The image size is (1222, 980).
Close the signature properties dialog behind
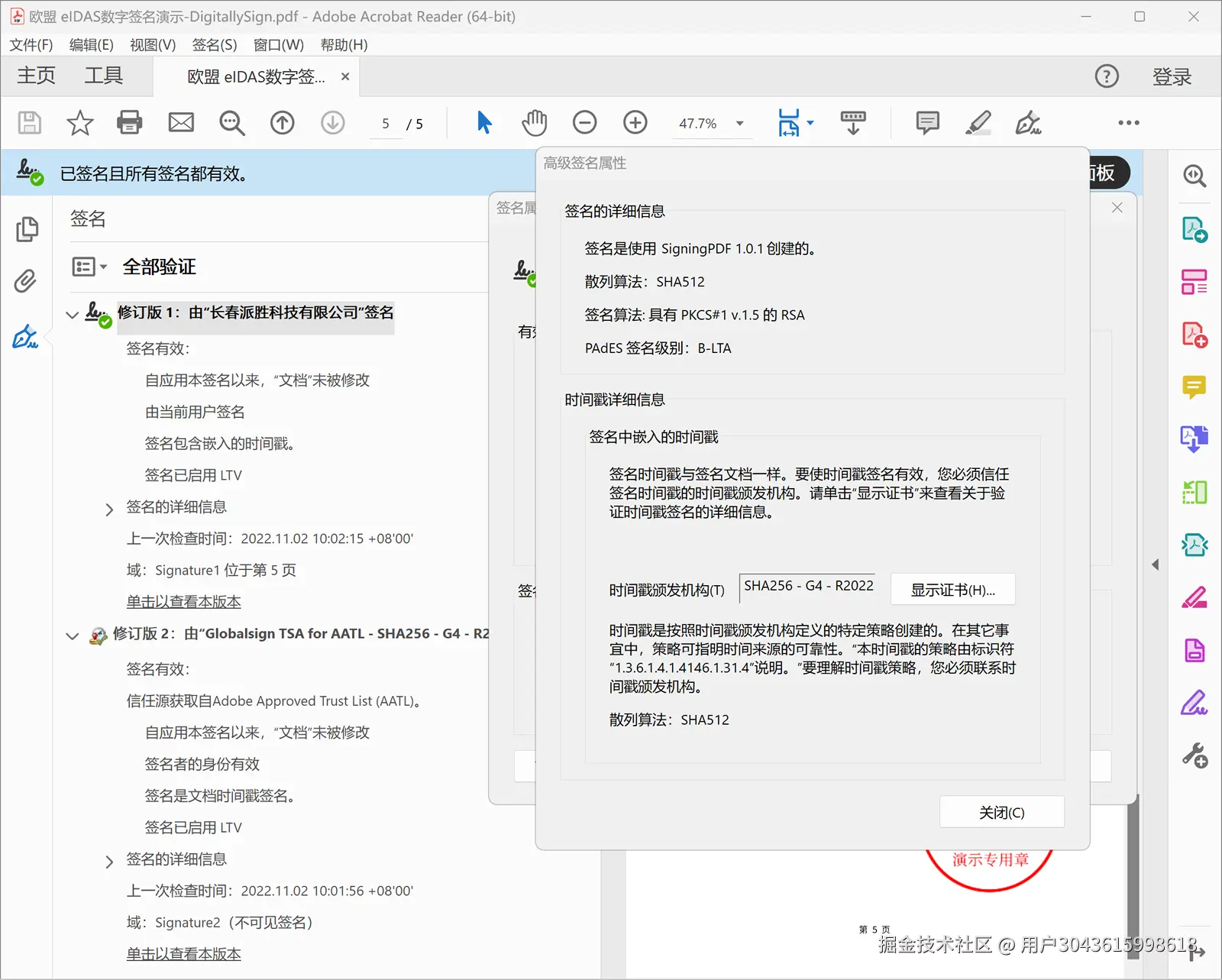1117,208
